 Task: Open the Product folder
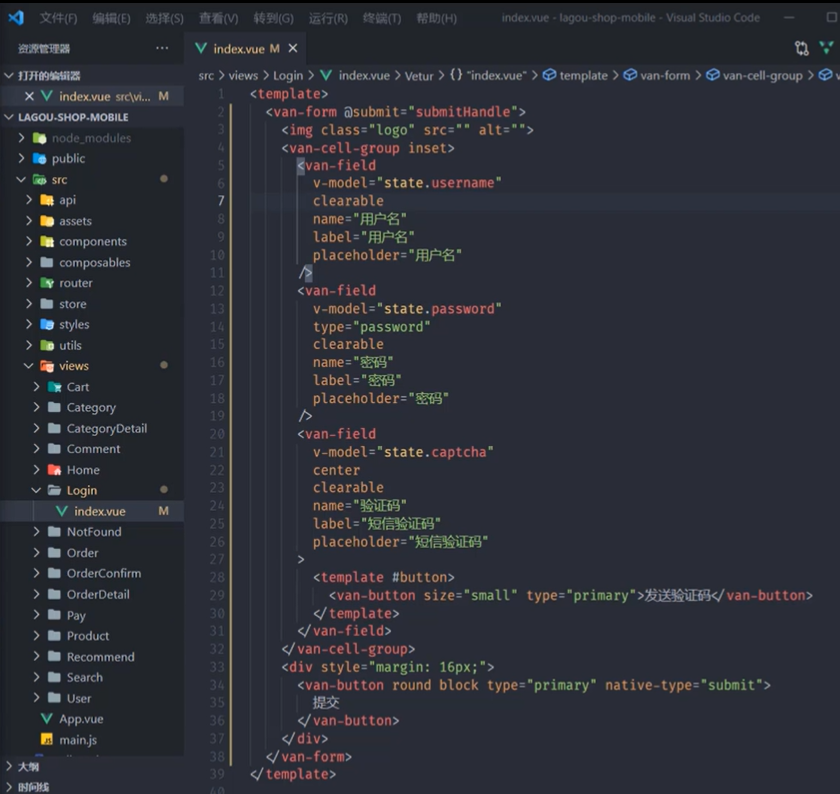[87, 636]
